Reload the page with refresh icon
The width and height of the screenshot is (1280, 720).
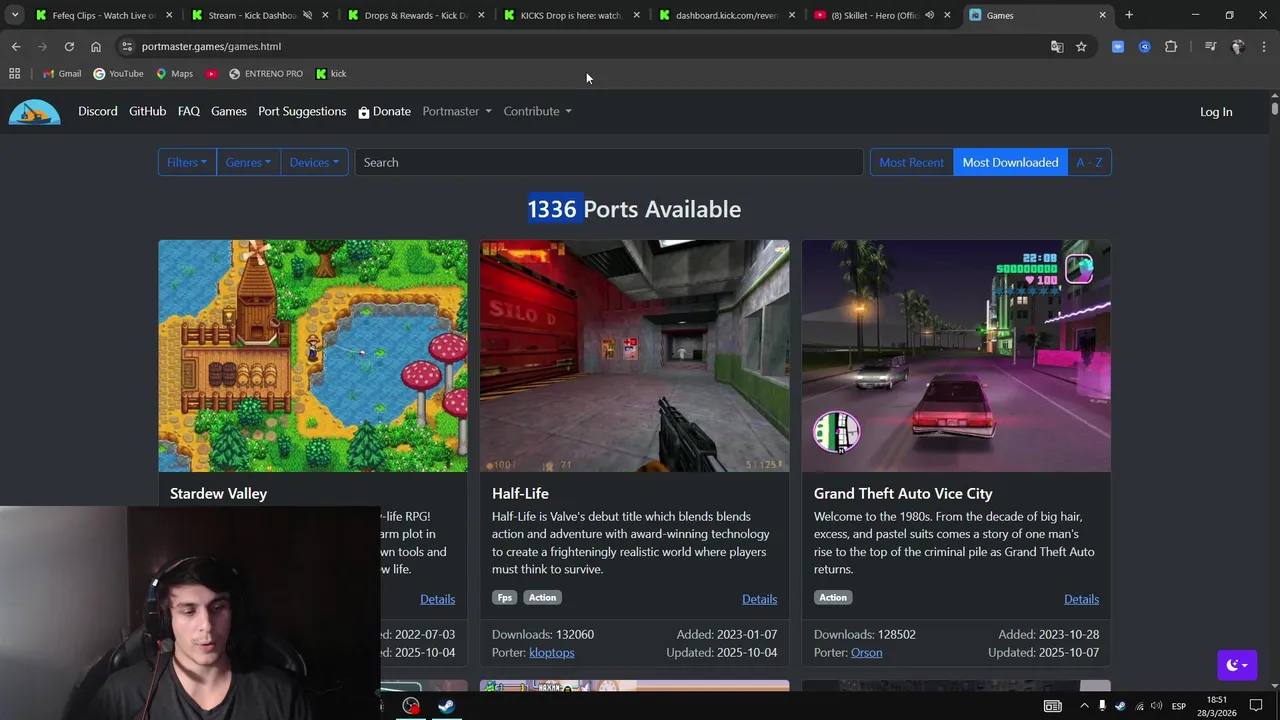(x=69, y=46)
